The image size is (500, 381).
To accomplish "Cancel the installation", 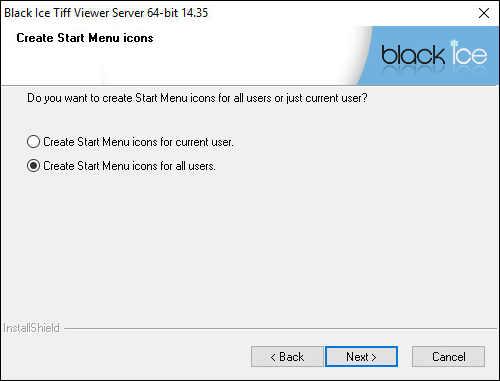I will 448,357.
